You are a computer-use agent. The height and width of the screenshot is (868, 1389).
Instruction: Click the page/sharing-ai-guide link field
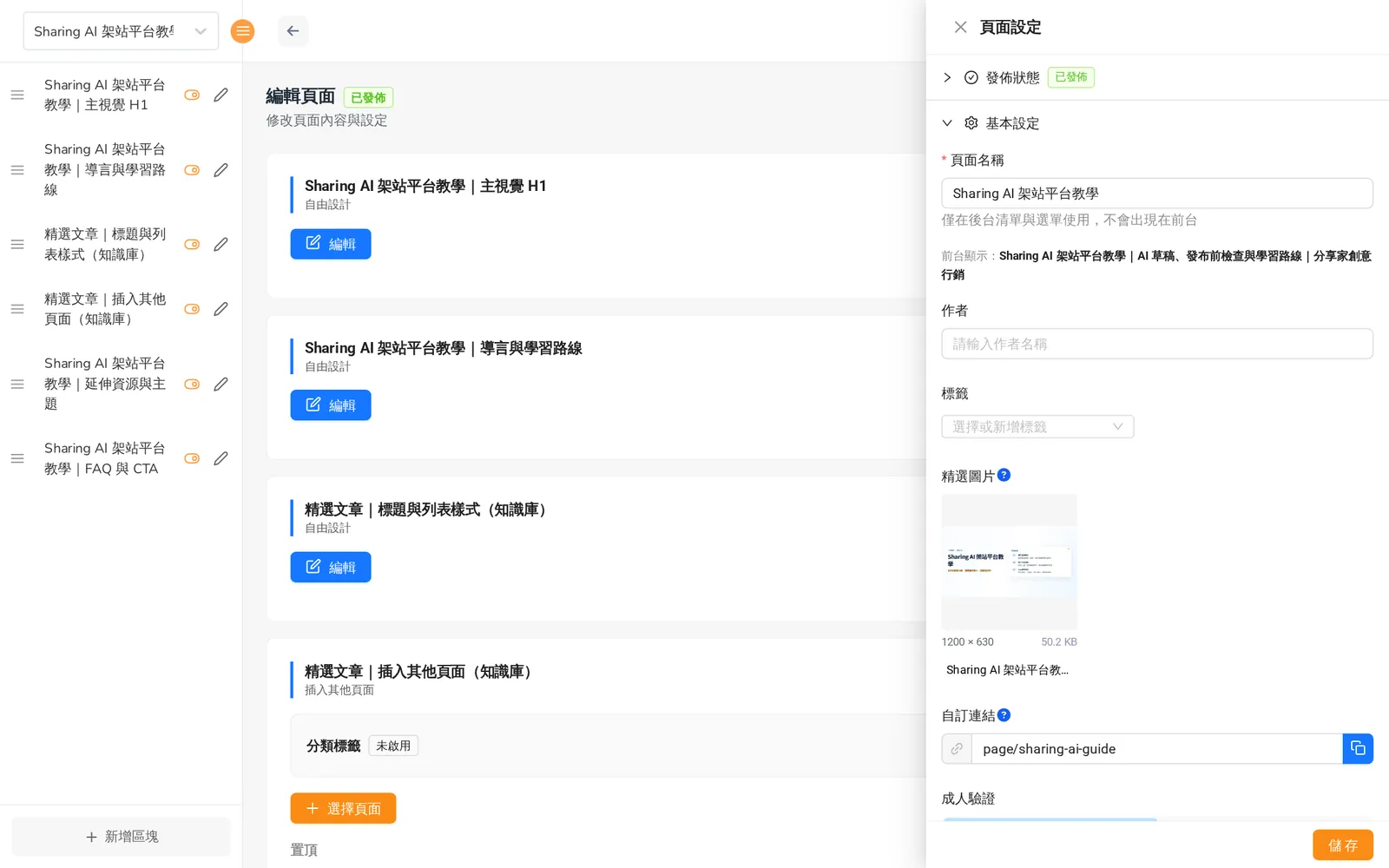coord(1157,748)
